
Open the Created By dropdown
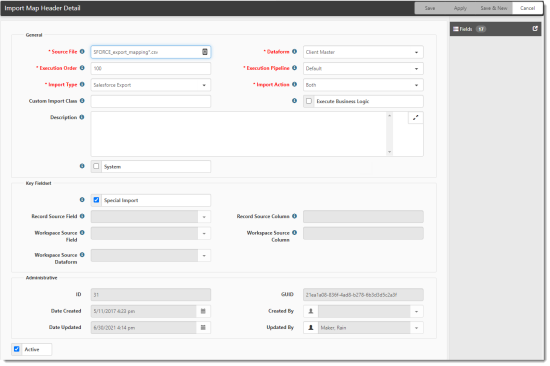coord(416,312)
